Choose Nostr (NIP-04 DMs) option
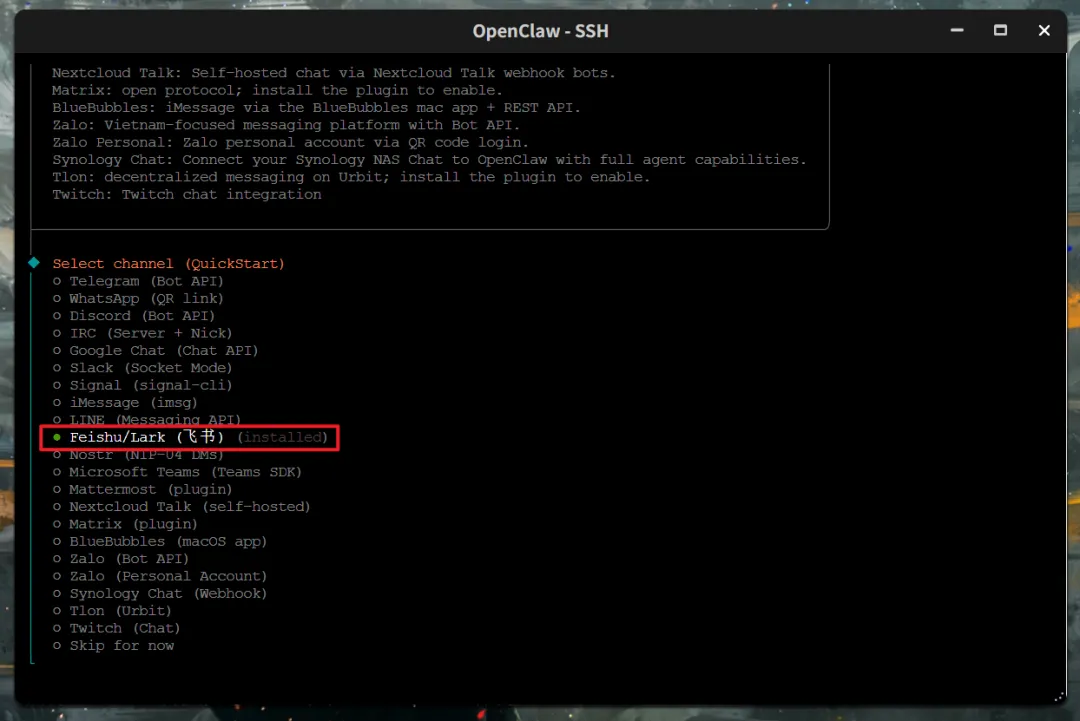Viewport: 1080px width, 721px height. (138, 454)
